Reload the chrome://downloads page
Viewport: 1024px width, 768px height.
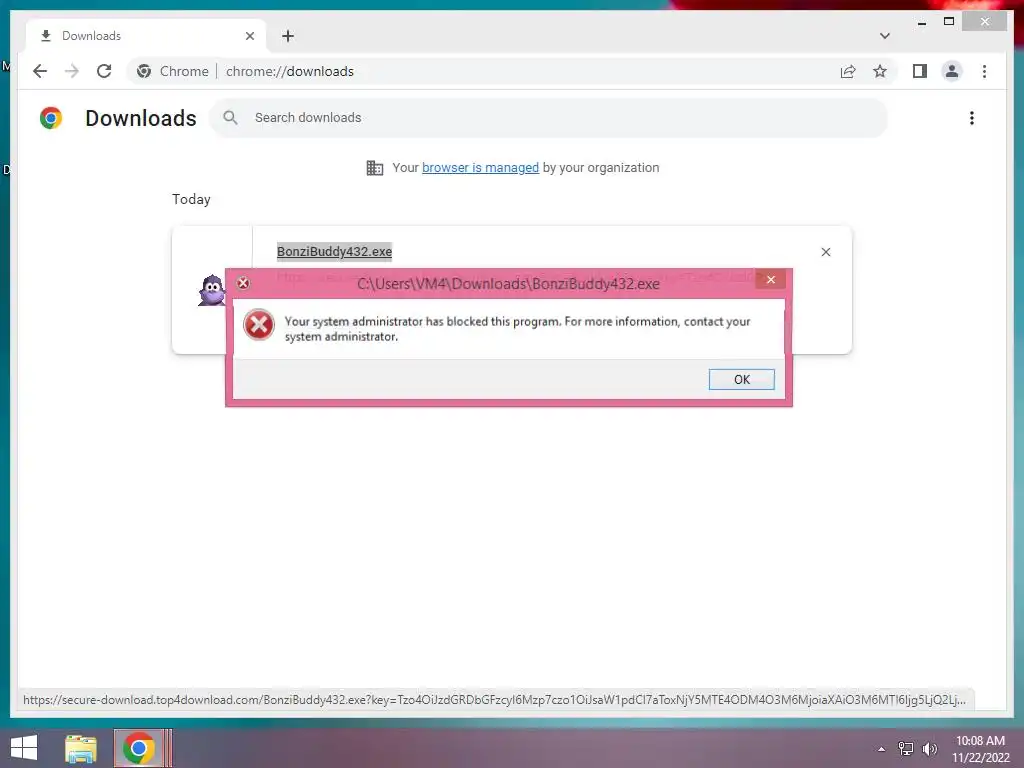point(104,71)
